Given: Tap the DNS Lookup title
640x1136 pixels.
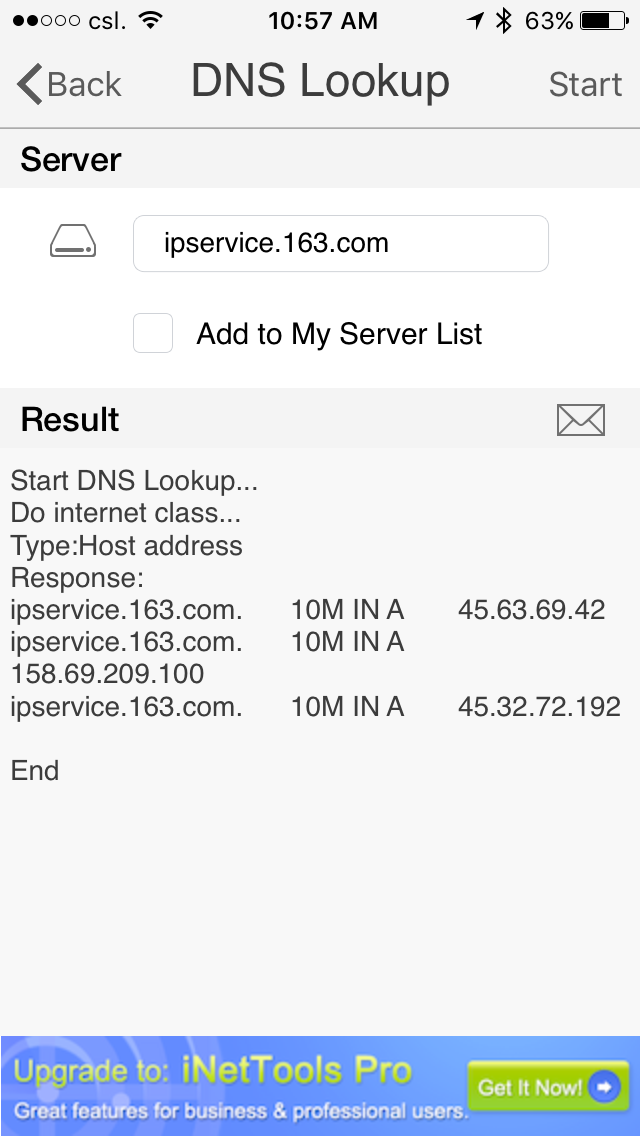Looking at the screenshot, I should pos(320,82).
